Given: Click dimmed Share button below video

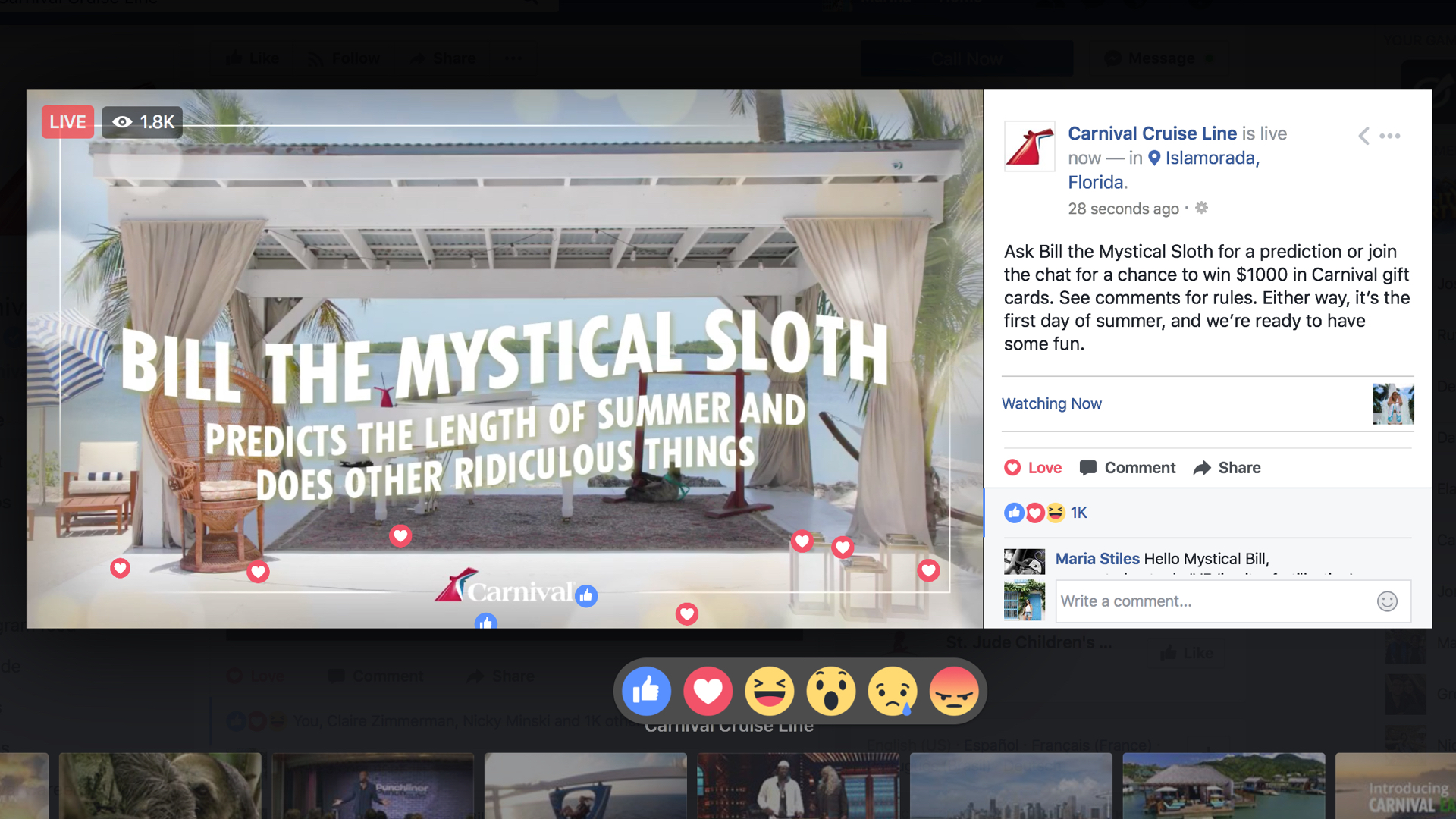Looking at the screenshot, I should pyautogui.click(x=500, y=676).
